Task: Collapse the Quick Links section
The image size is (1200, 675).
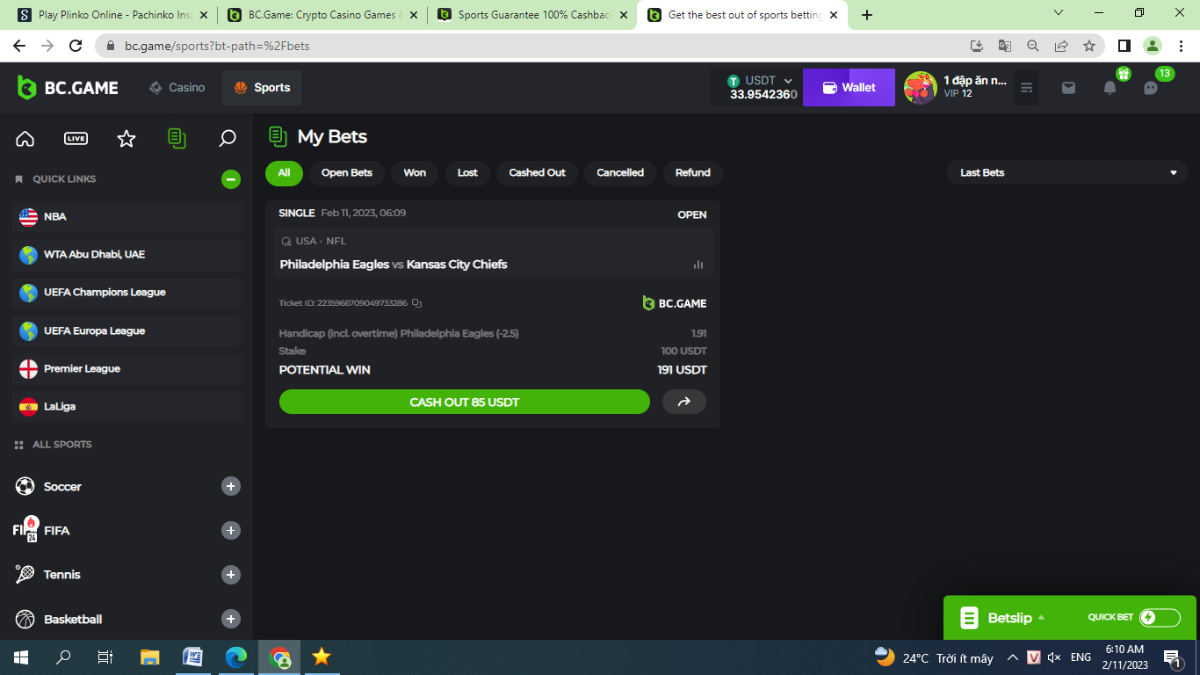Action: click(x=230, y=179)
